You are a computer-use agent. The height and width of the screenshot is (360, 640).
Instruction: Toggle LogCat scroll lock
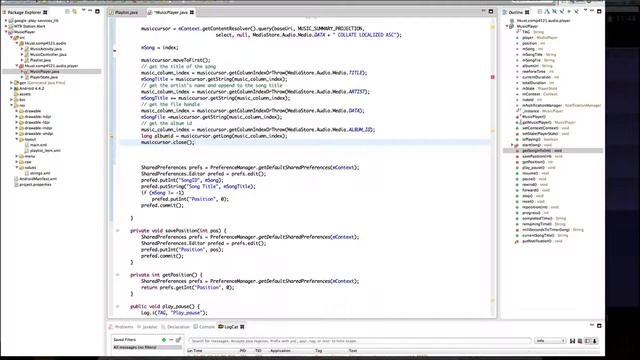(x=595, y=341)
